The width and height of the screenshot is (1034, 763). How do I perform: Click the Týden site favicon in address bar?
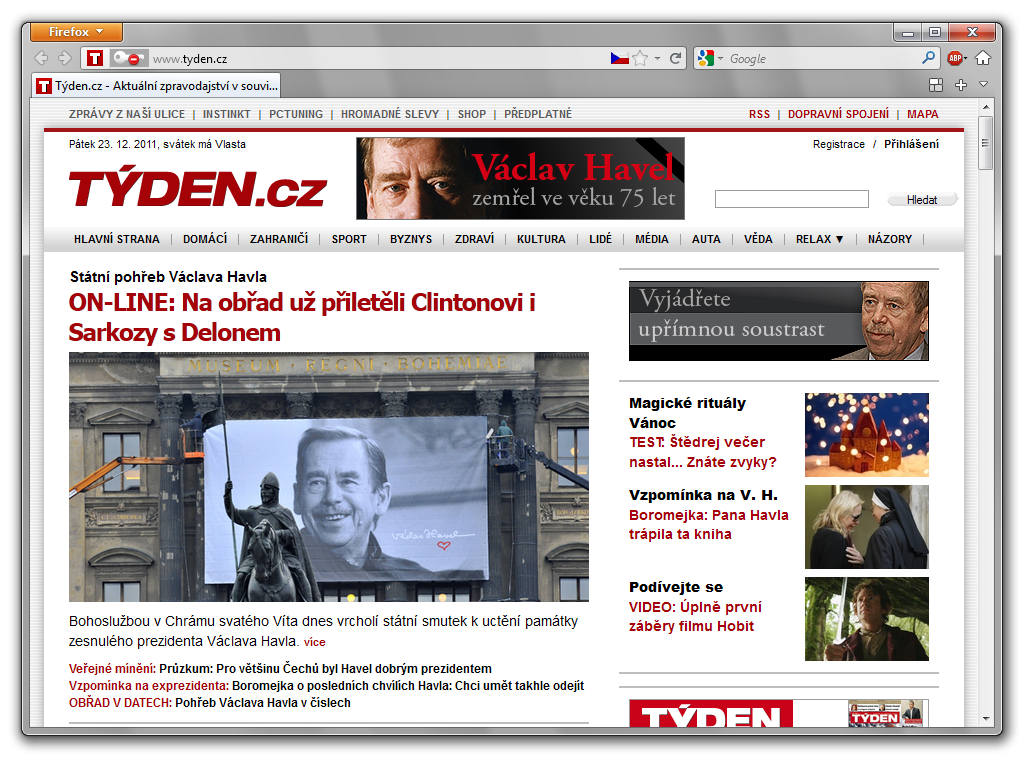click(x=95, y=58)
